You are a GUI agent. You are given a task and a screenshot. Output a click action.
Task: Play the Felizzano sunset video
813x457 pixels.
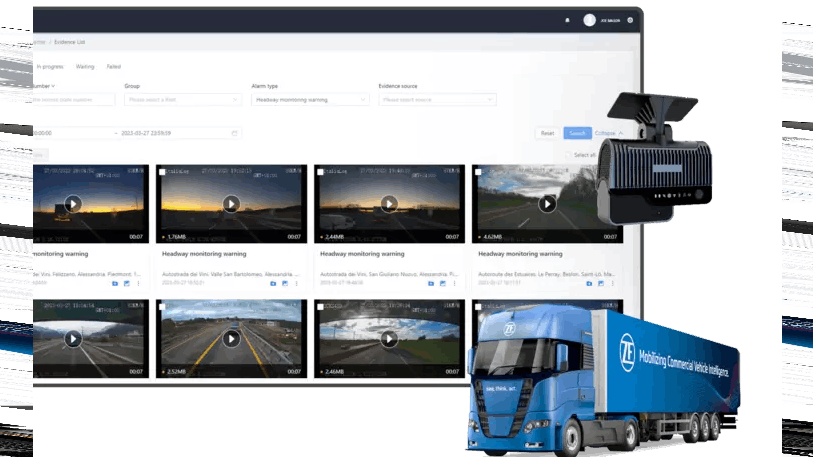click(73, 204)
